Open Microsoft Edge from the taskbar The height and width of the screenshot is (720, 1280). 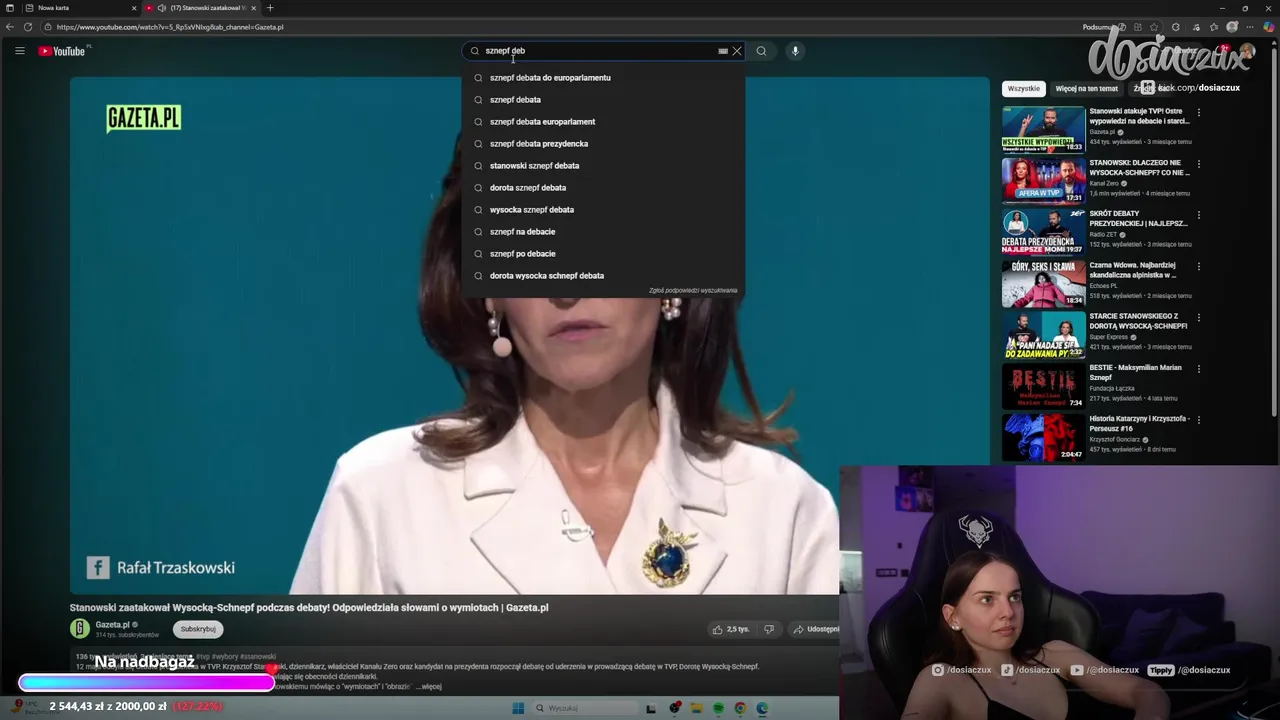pyautogui.click(x=762, y=709)
